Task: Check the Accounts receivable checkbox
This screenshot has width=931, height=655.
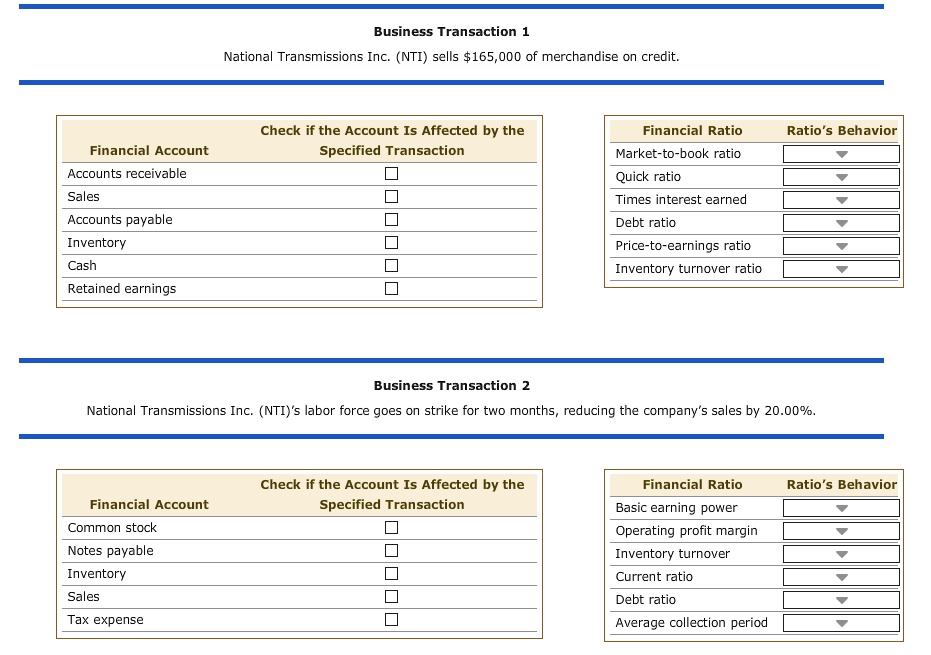Action: click(x=392, y=174)
